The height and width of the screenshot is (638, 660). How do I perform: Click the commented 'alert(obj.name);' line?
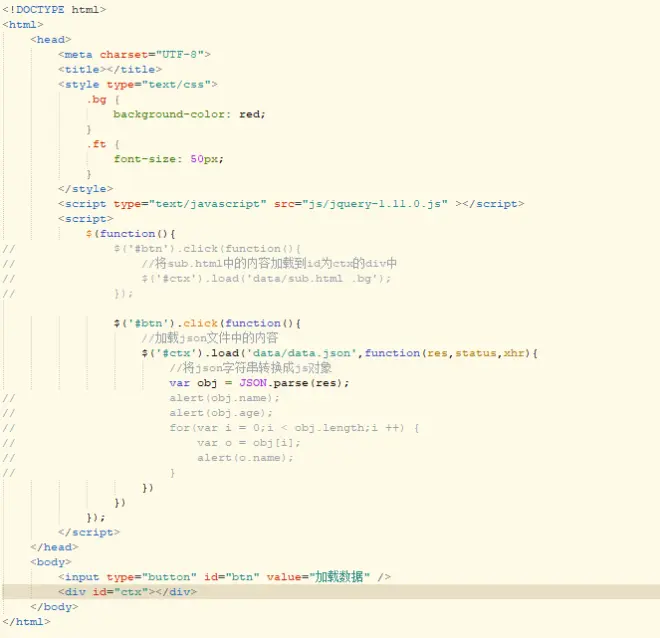click(224, 398)
